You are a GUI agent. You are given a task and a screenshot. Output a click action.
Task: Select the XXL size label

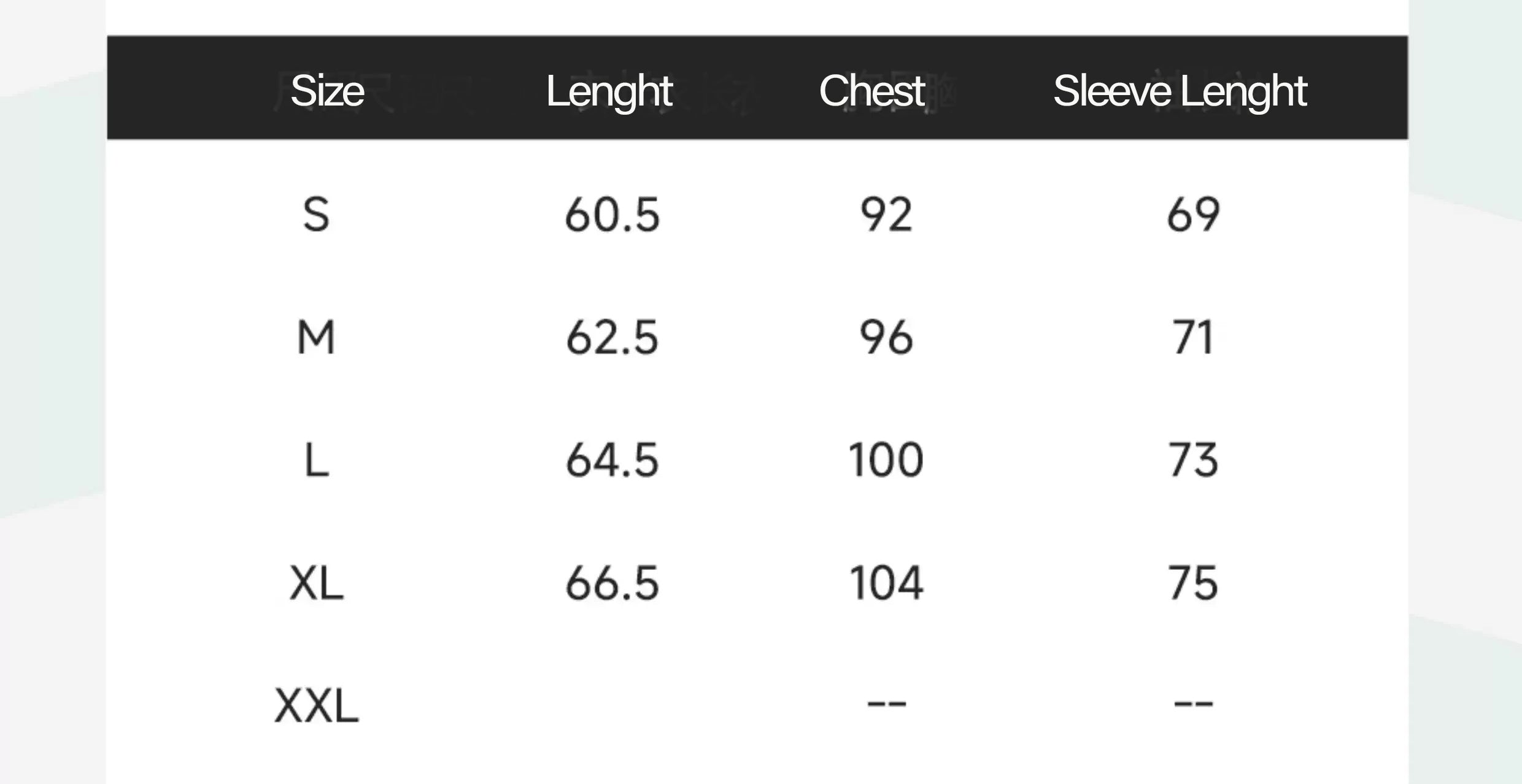(316, 706)
